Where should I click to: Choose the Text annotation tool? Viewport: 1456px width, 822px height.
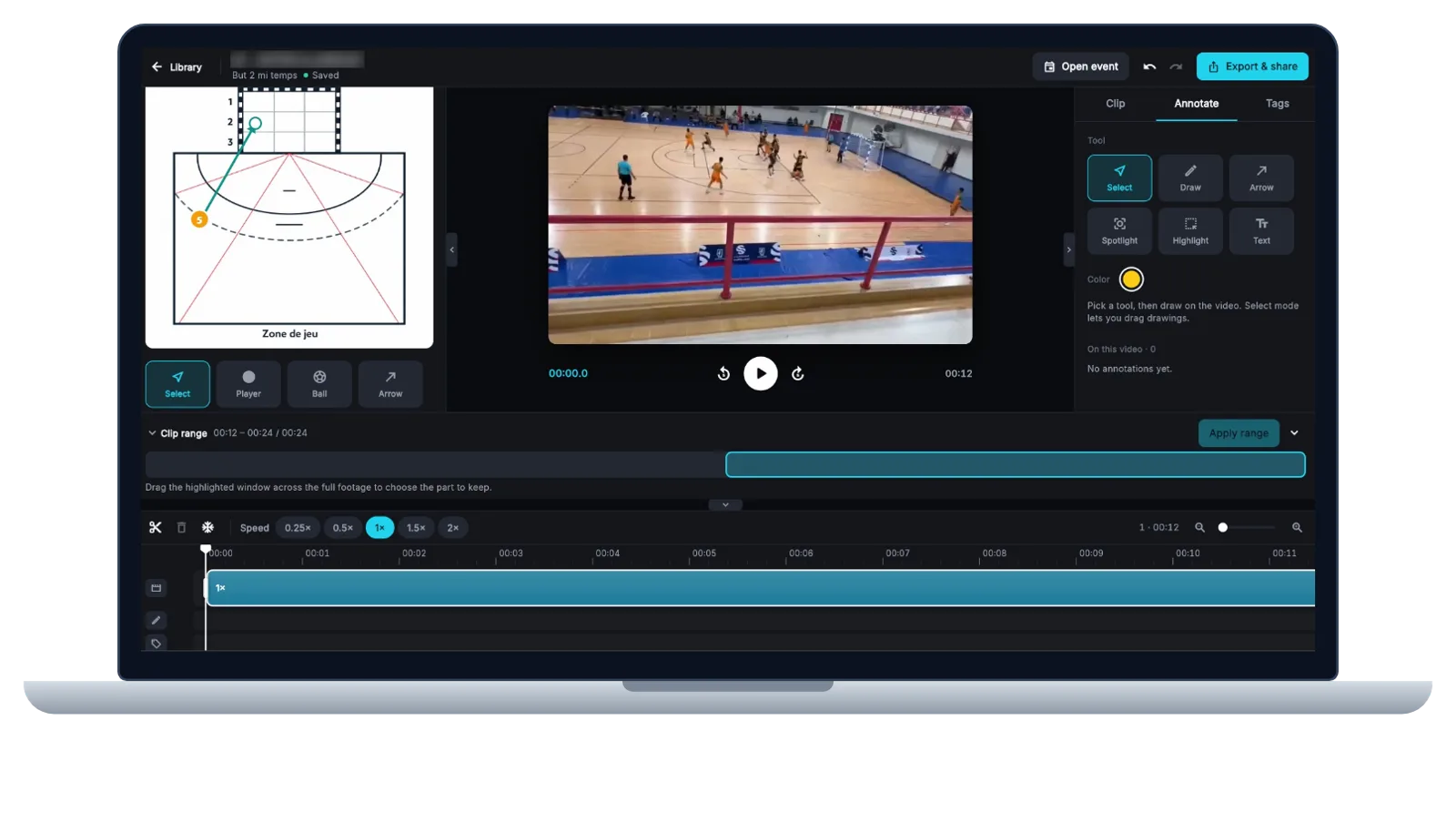tap(1261, 231)
